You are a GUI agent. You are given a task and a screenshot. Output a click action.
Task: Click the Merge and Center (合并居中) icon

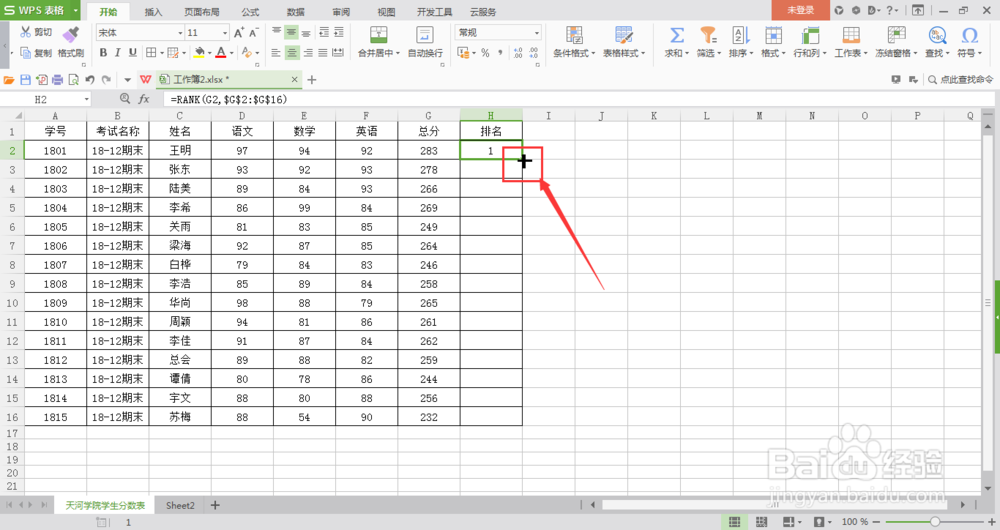(x=379, y=34)
